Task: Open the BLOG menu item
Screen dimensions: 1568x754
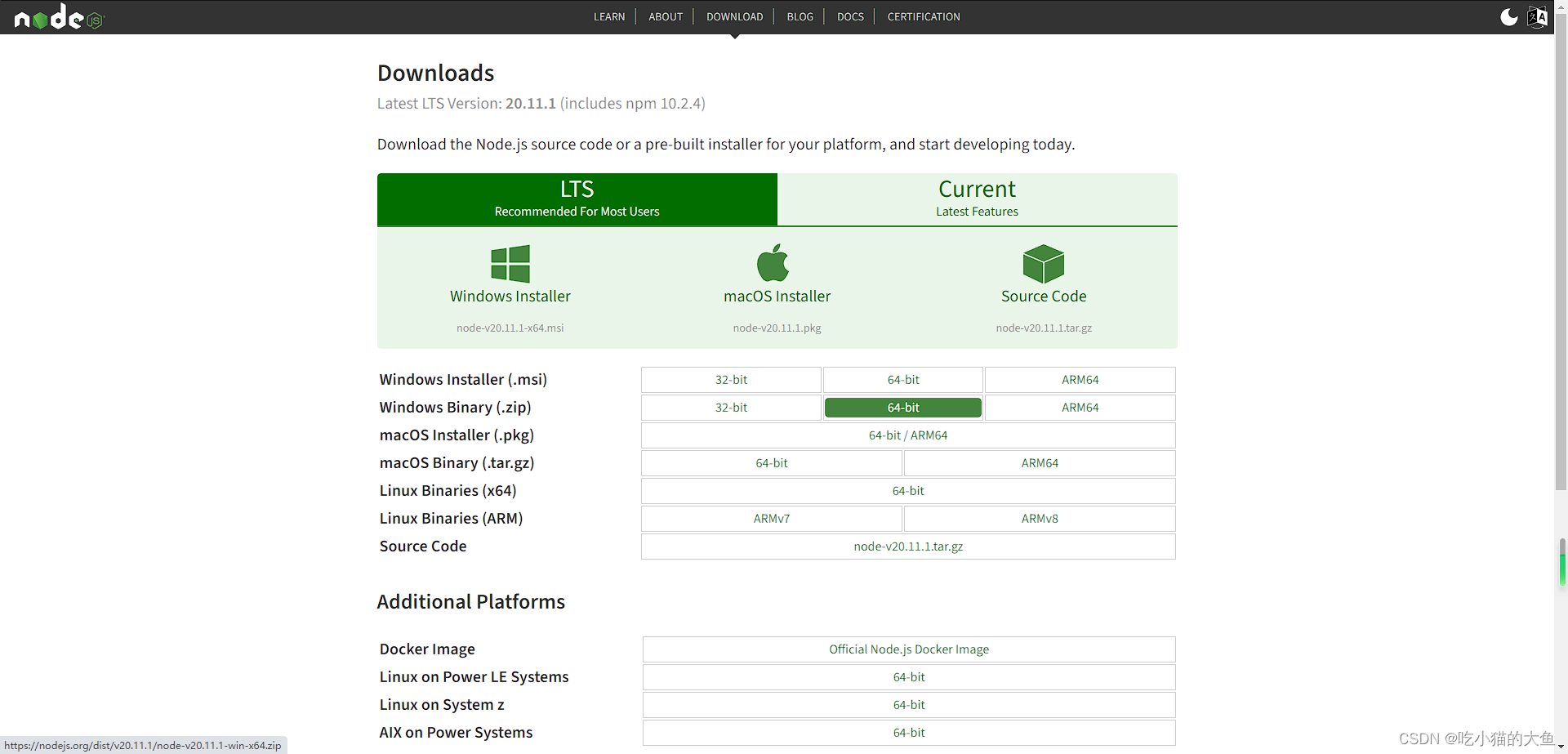Action: click(800, 16)
